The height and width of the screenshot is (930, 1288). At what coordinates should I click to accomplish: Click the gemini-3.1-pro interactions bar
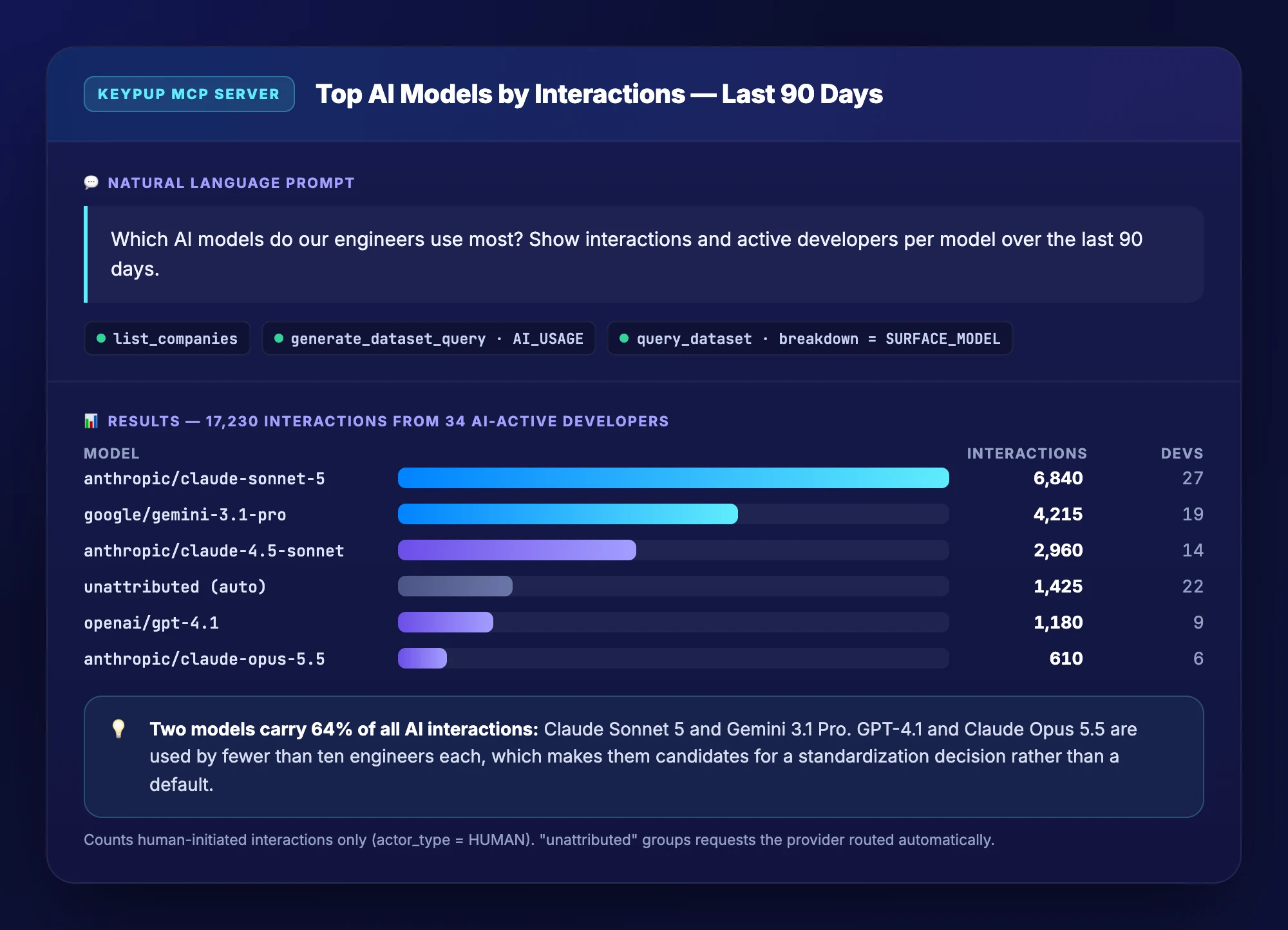[568, 514]
